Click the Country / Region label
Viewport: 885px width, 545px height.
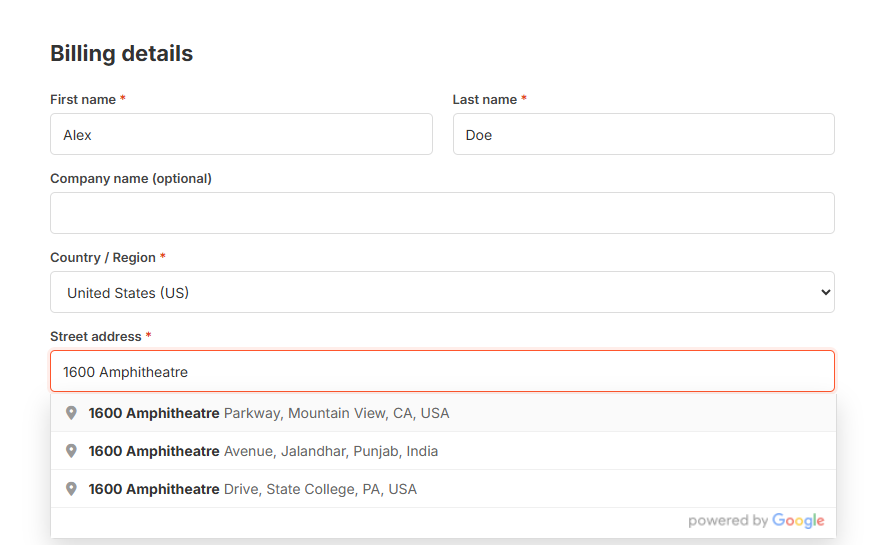point(103,258)
